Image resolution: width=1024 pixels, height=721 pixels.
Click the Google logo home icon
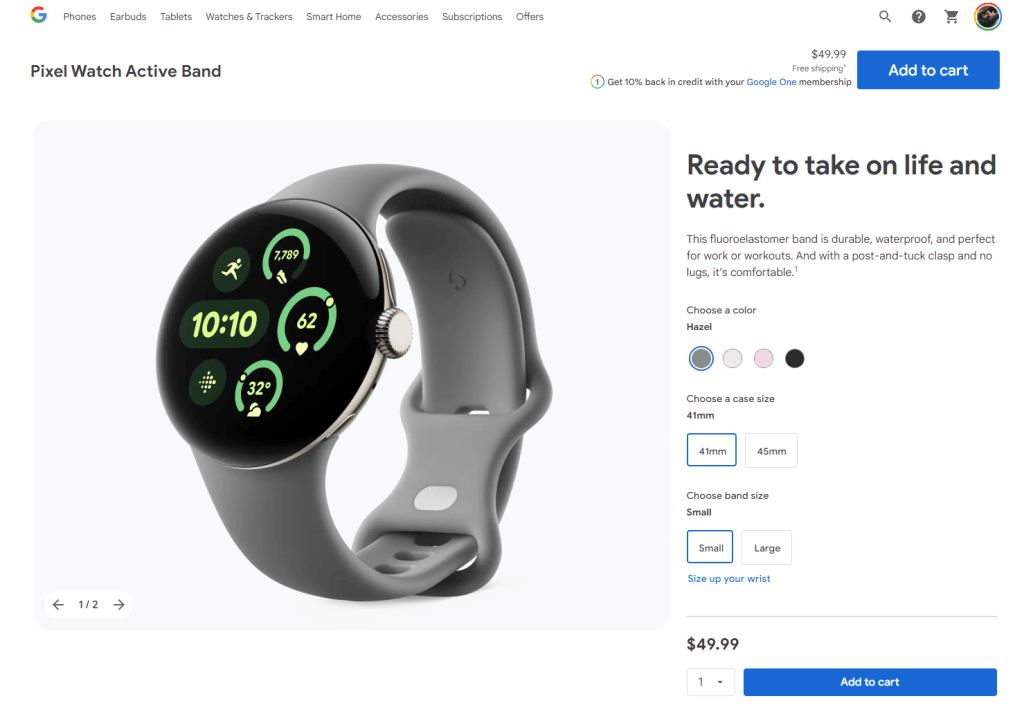point(39,15)
